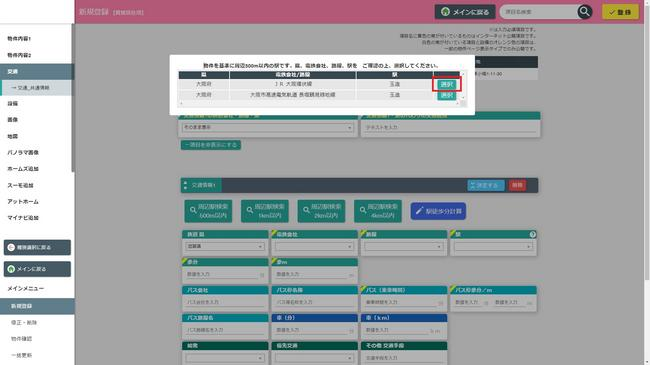Select パノラマ画像 in the sidebar menu

pyautogui.click(x=23, y=153)
